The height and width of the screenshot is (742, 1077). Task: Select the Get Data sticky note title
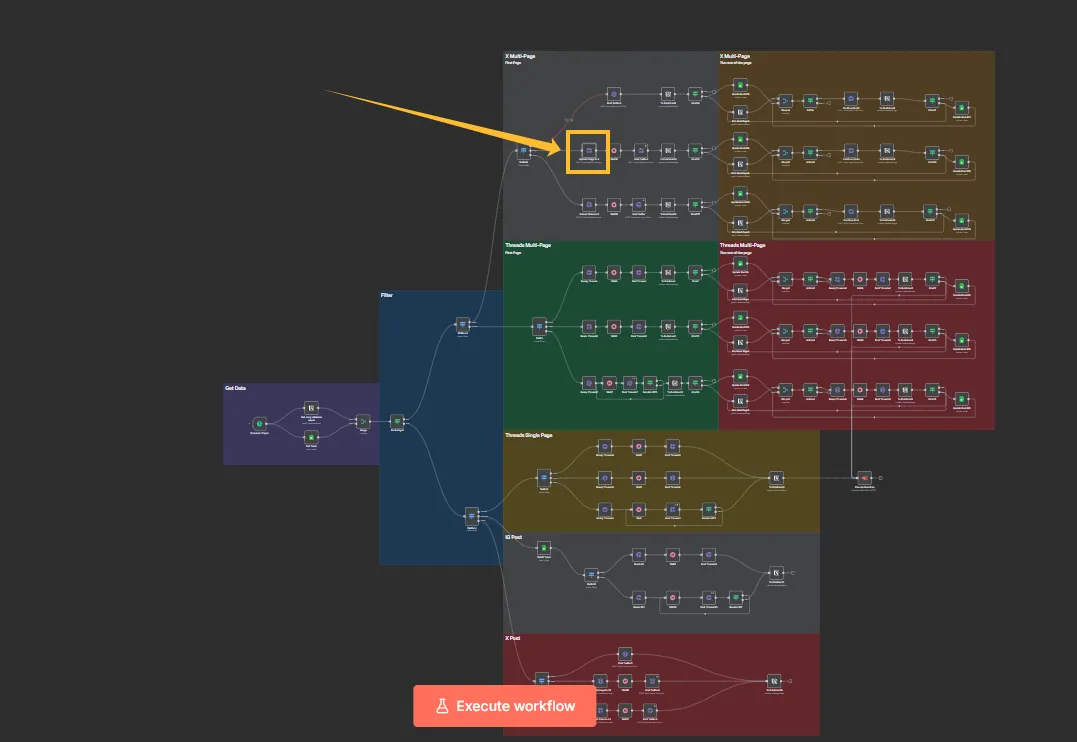coord(235,387)
